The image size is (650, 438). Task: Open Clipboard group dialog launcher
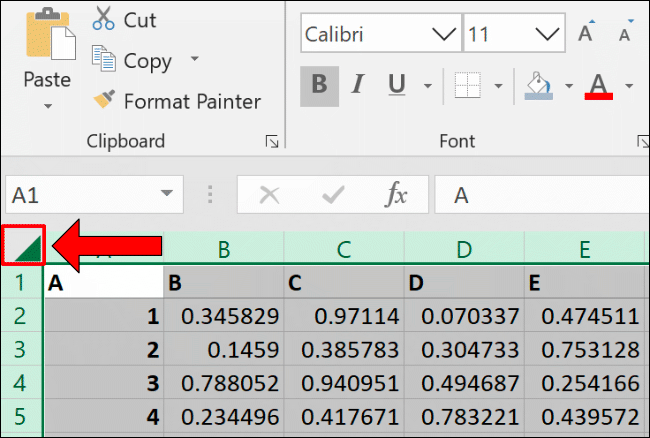click(x=272, y=142)
